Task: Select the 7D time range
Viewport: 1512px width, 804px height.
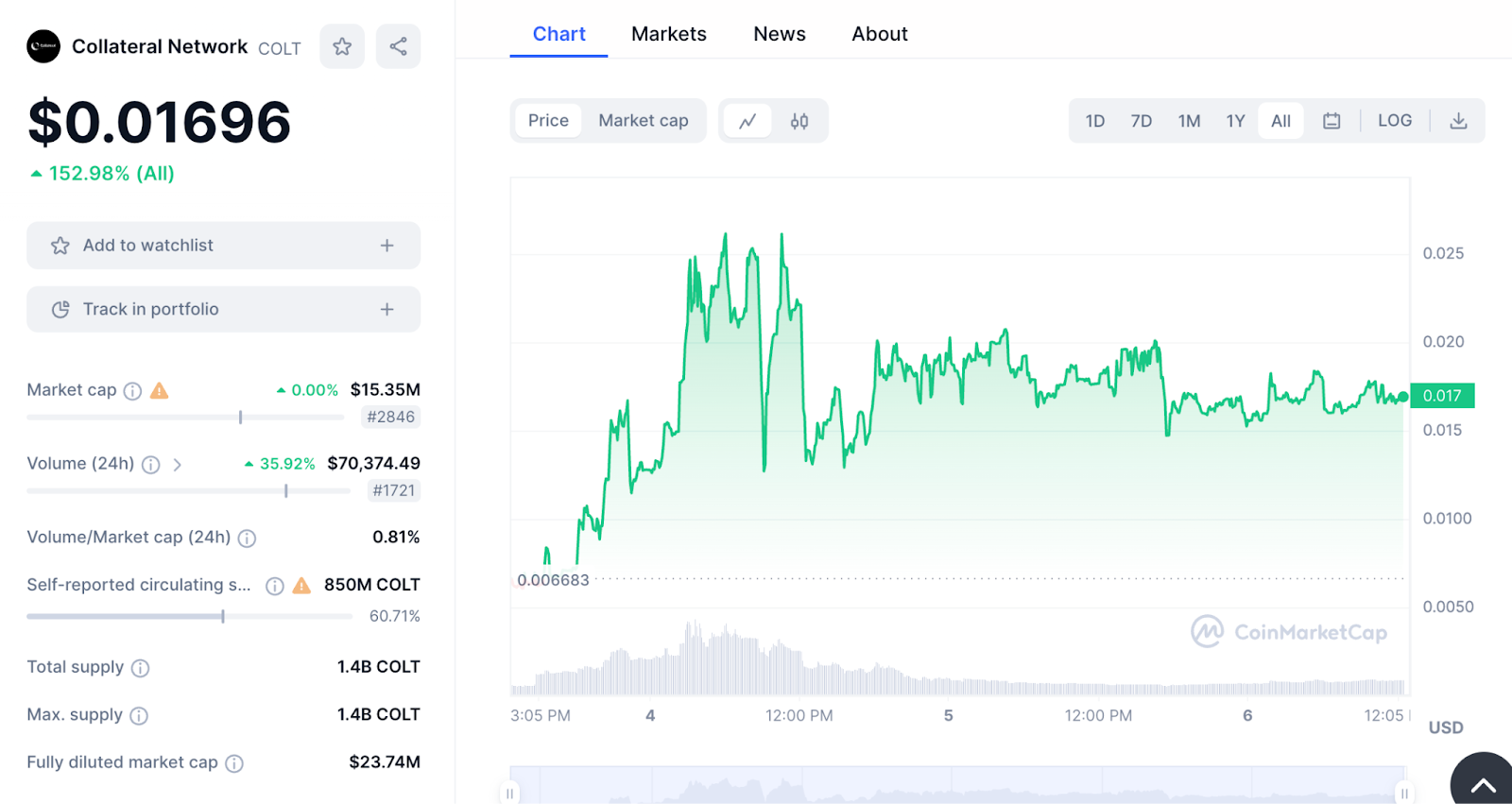Action: pyautogui.click(x=1141, y=121)
